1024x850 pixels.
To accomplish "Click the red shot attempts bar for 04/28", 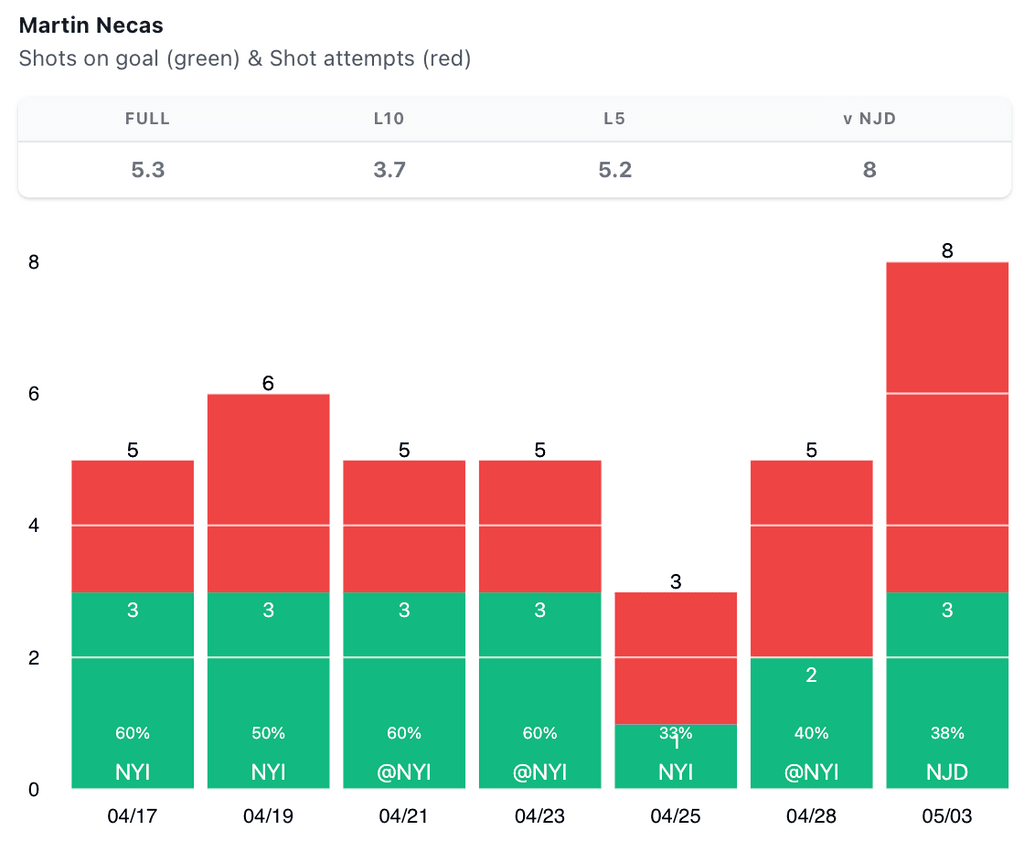I will (811, 558).
